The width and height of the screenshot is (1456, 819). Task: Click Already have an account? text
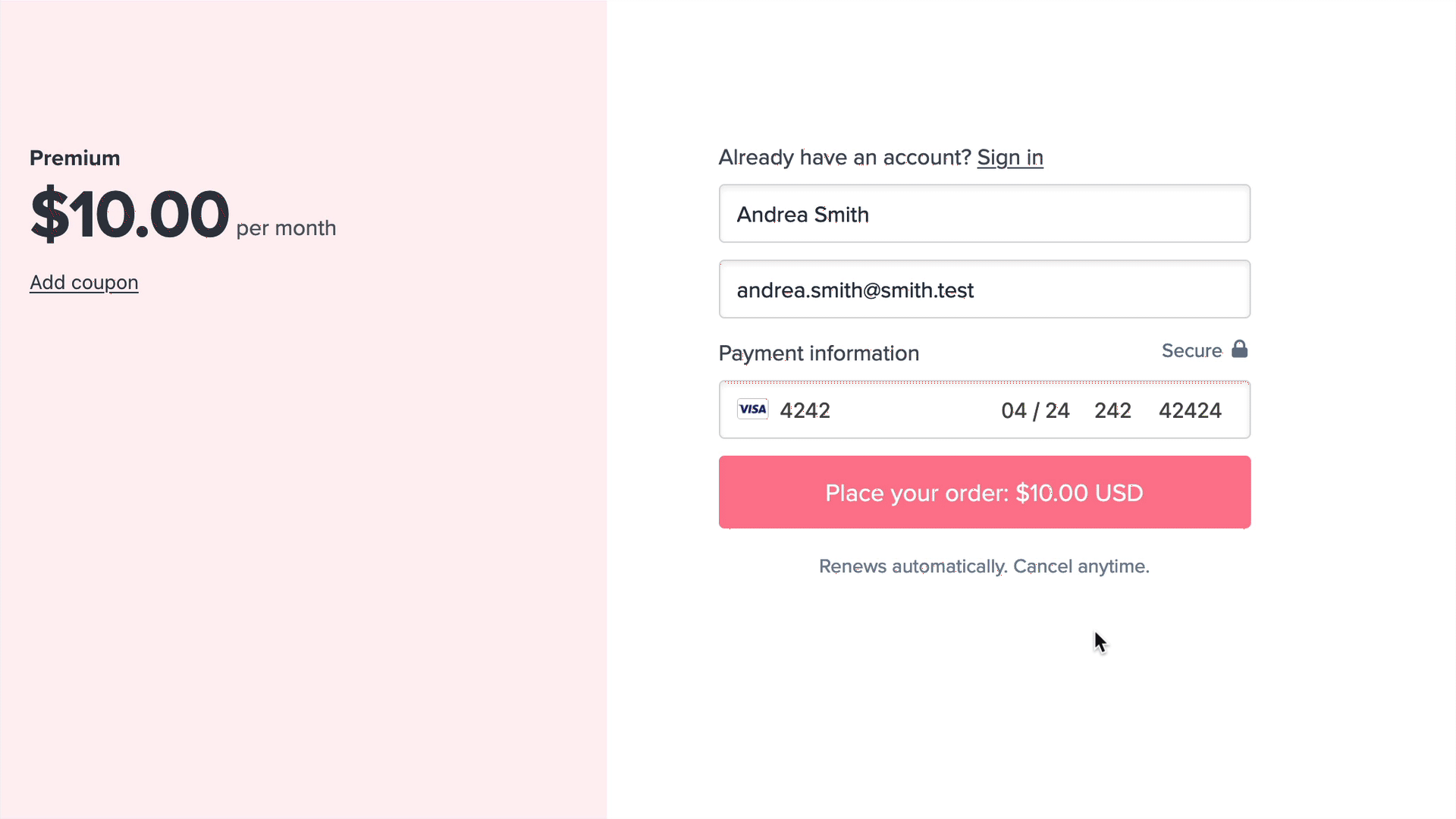coord(845,157)
